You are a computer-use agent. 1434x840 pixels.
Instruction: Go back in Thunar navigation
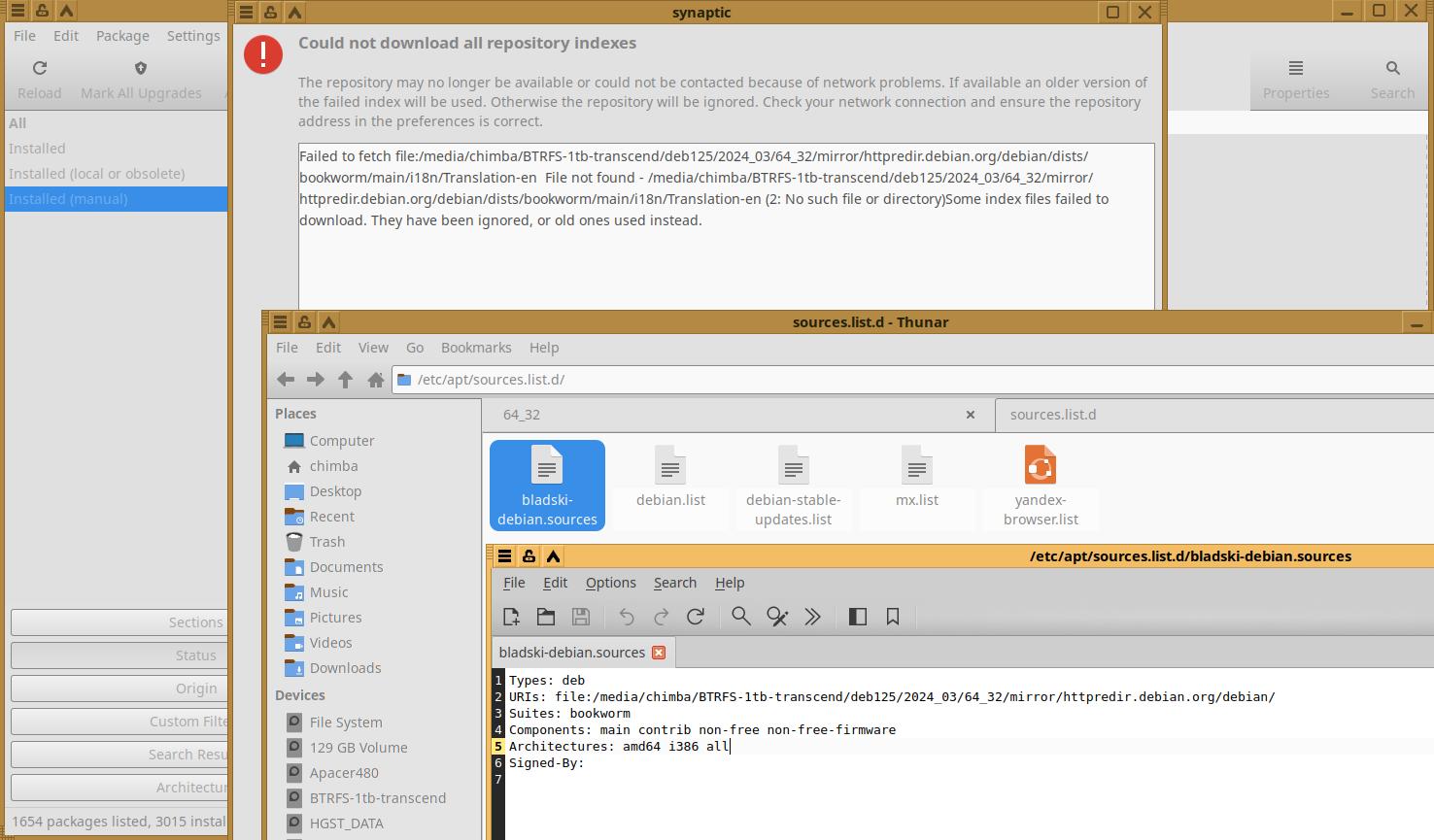pos(286,380)
